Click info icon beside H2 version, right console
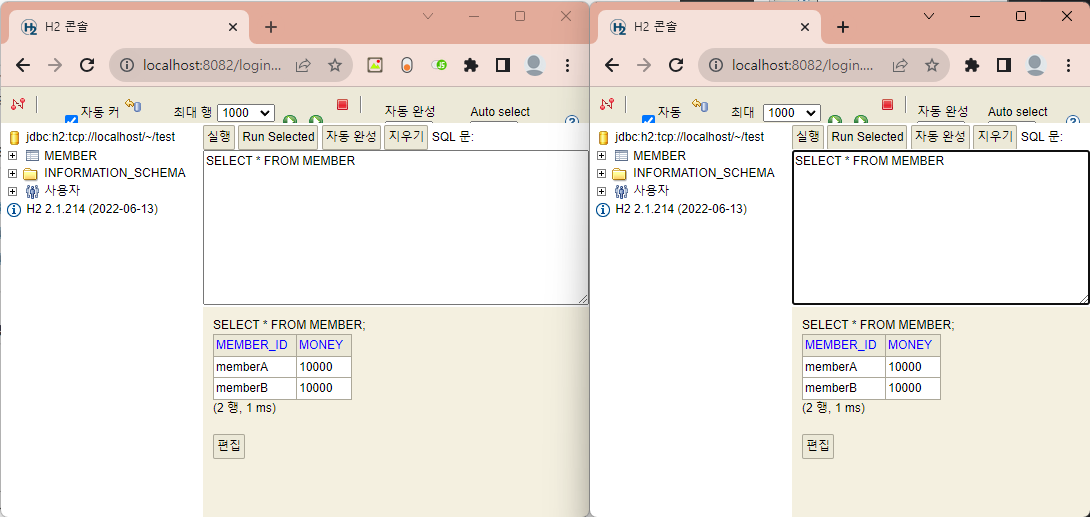This screenshot has width=1090, height=517. click(x=603, y=209)
